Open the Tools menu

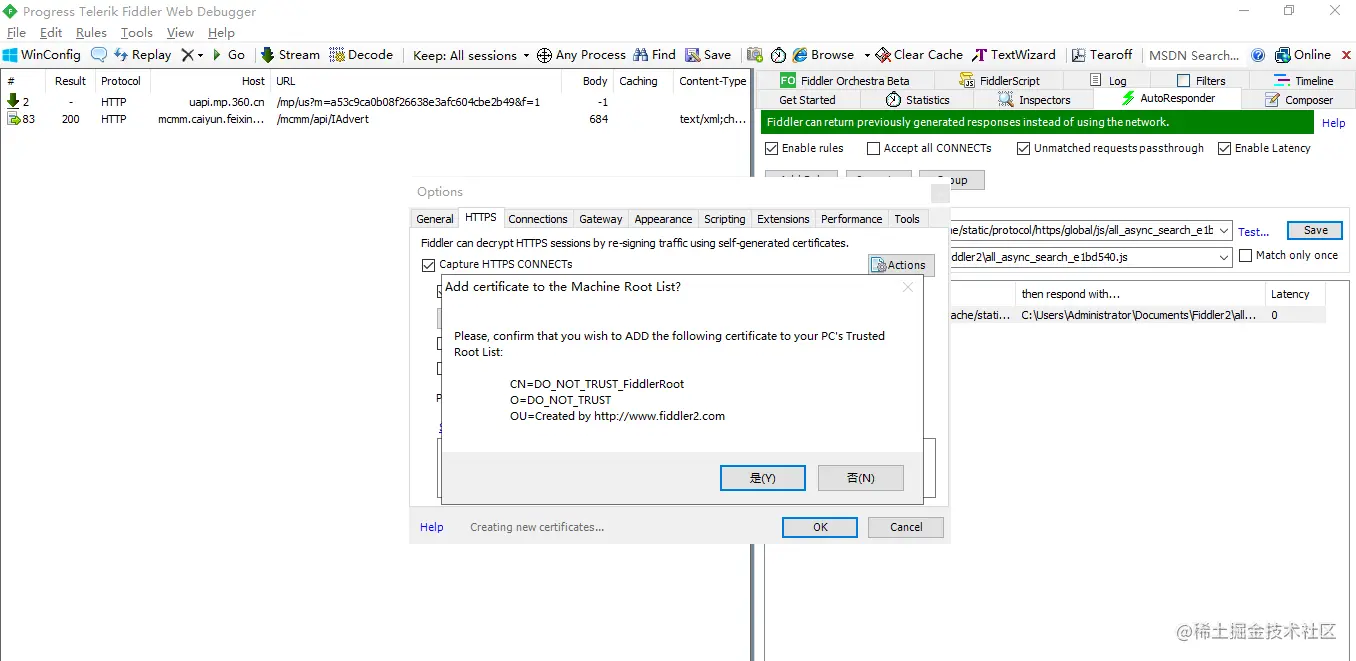137,33
